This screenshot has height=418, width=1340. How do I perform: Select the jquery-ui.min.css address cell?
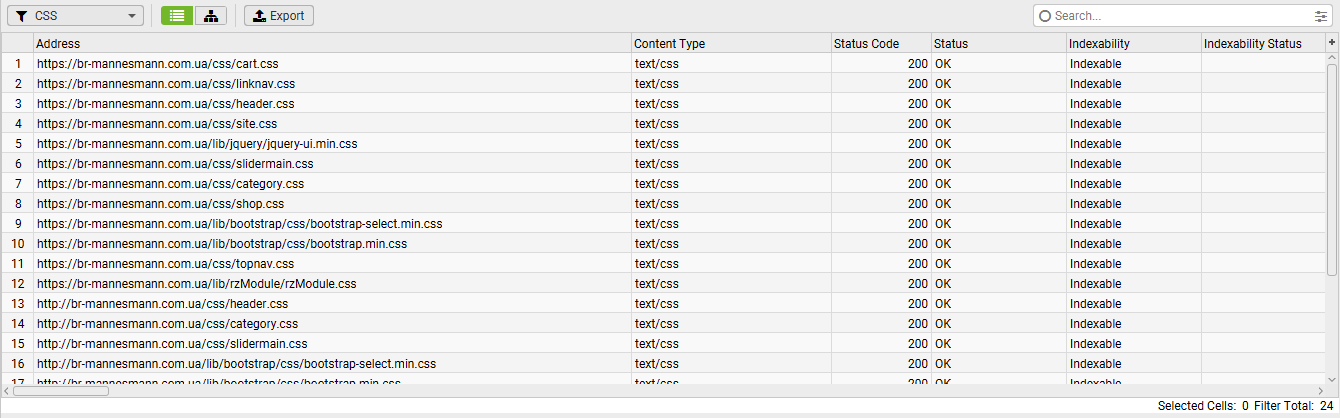197,144
